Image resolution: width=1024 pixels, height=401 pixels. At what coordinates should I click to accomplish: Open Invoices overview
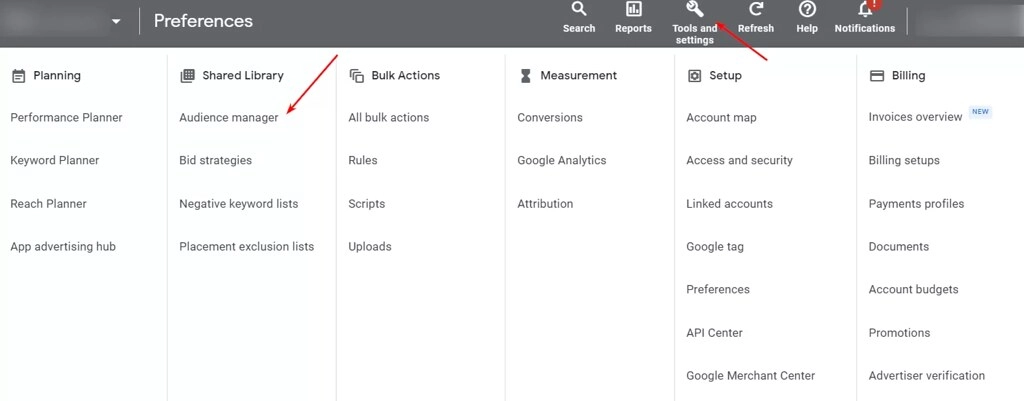(915, 117)
